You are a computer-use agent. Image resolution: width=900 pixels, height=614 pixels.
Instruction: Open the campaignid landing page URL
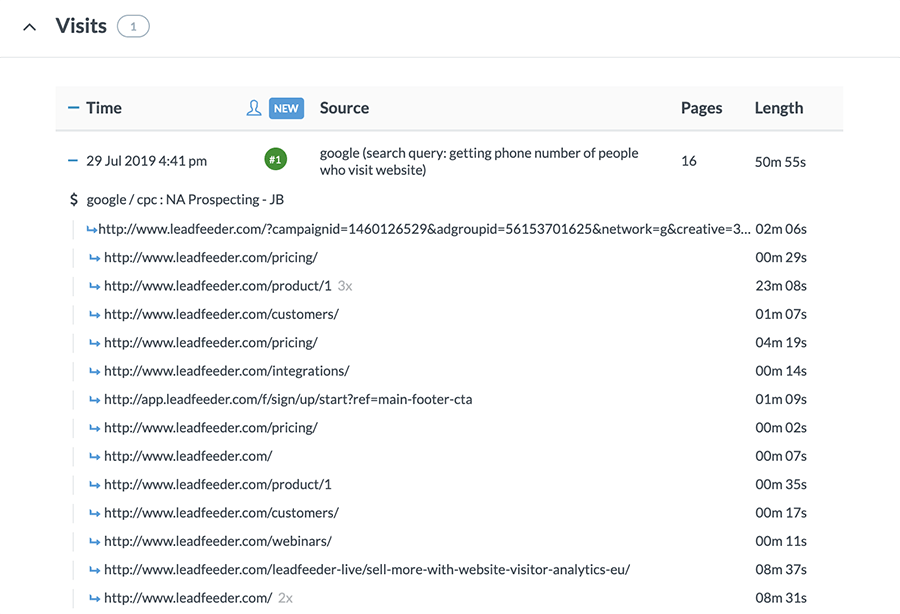[x=424, y=229]
